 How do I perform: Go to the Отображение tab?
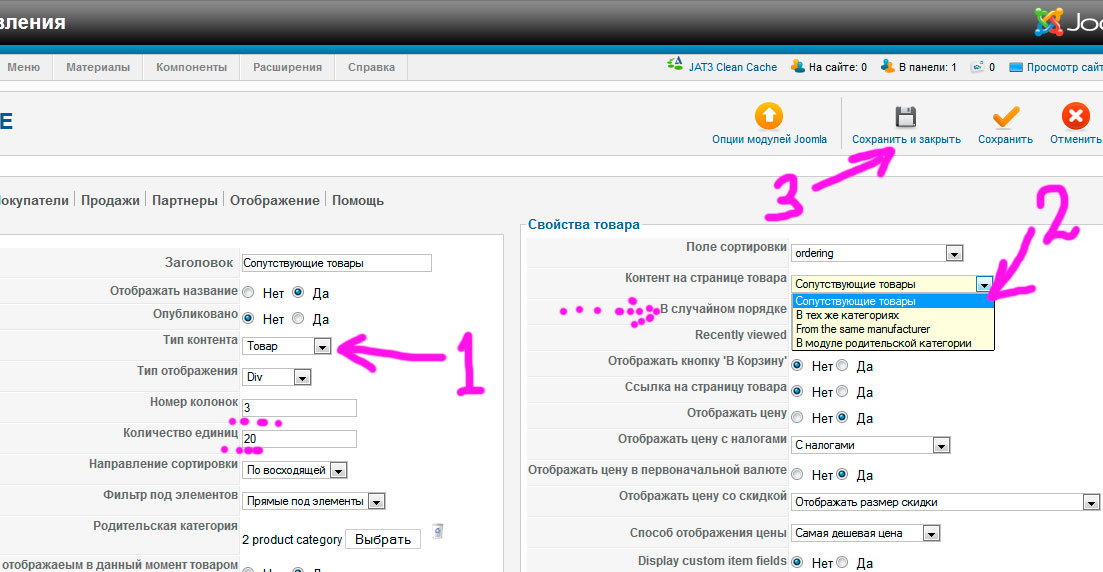coord(274,201)
